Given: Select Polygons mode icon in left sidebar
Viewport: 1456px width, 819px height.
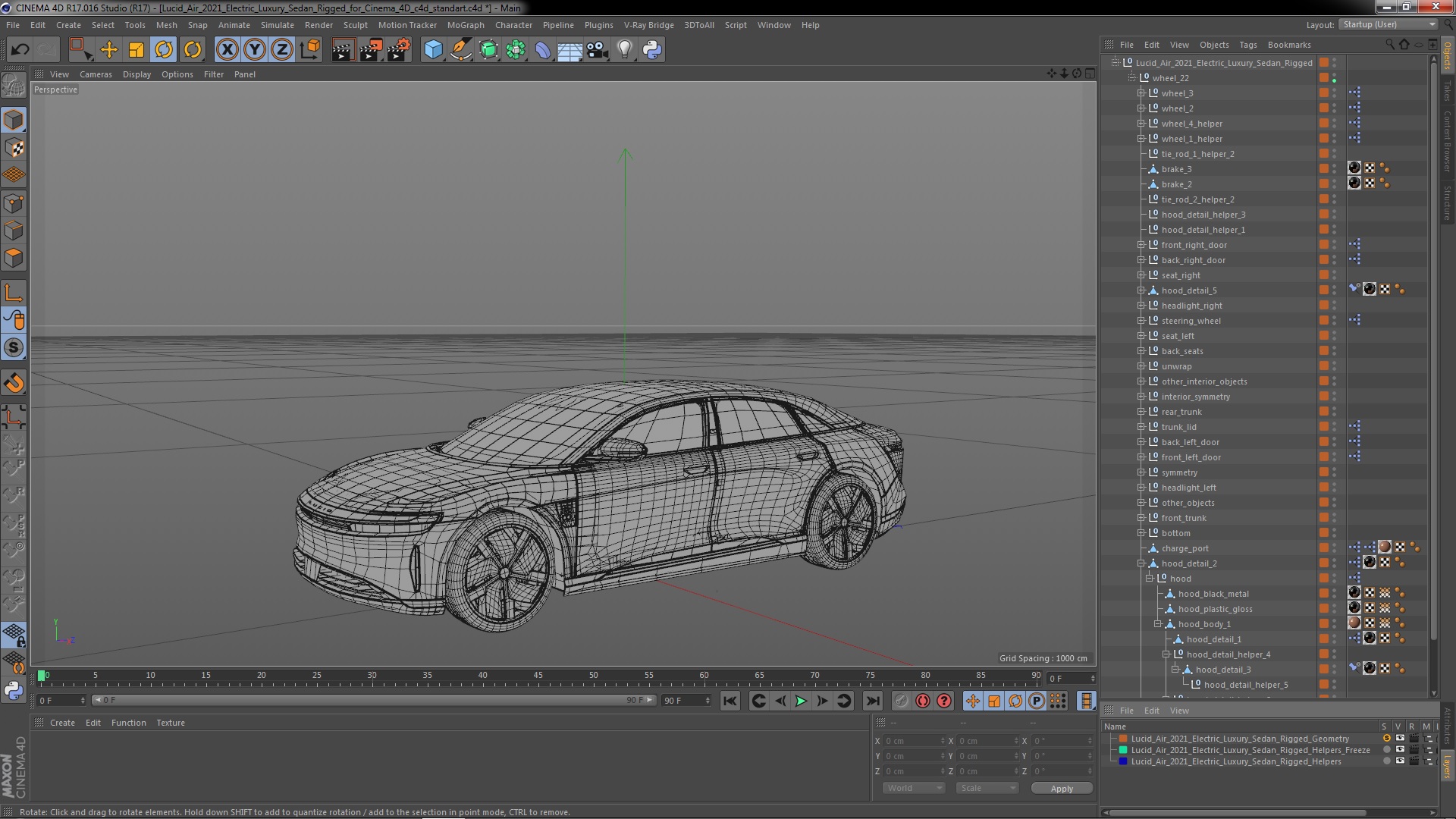Looking at the screenshot, I should [x=14, y=258].
